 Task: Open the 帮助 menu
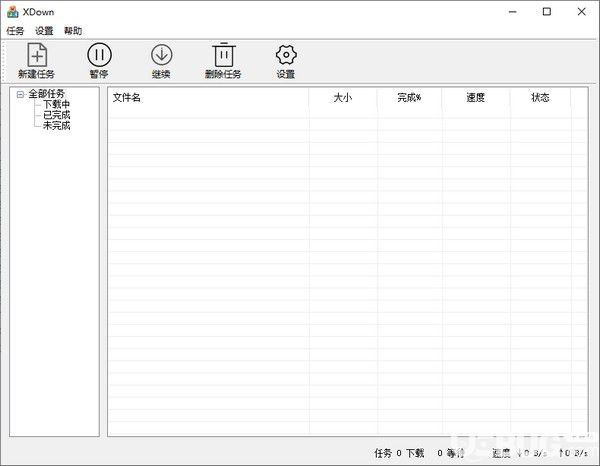73,31
